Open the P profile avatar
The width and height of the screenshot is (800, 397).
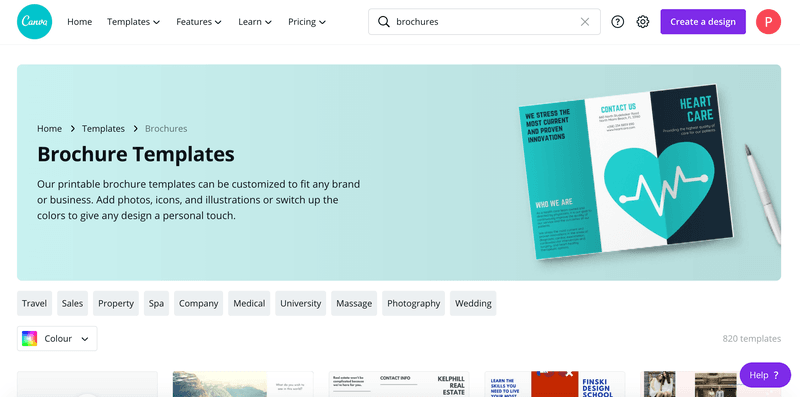(768, 21)
